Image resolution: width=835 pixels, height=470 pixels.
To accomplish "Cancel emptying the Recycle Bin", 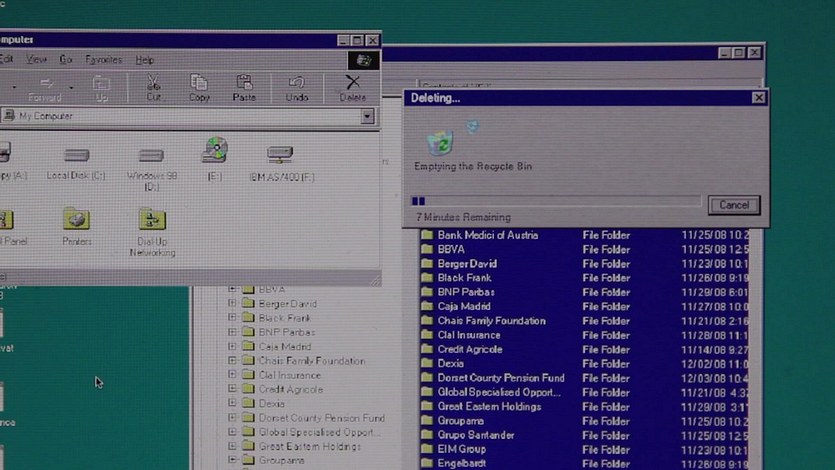I will tap(733, 205).
